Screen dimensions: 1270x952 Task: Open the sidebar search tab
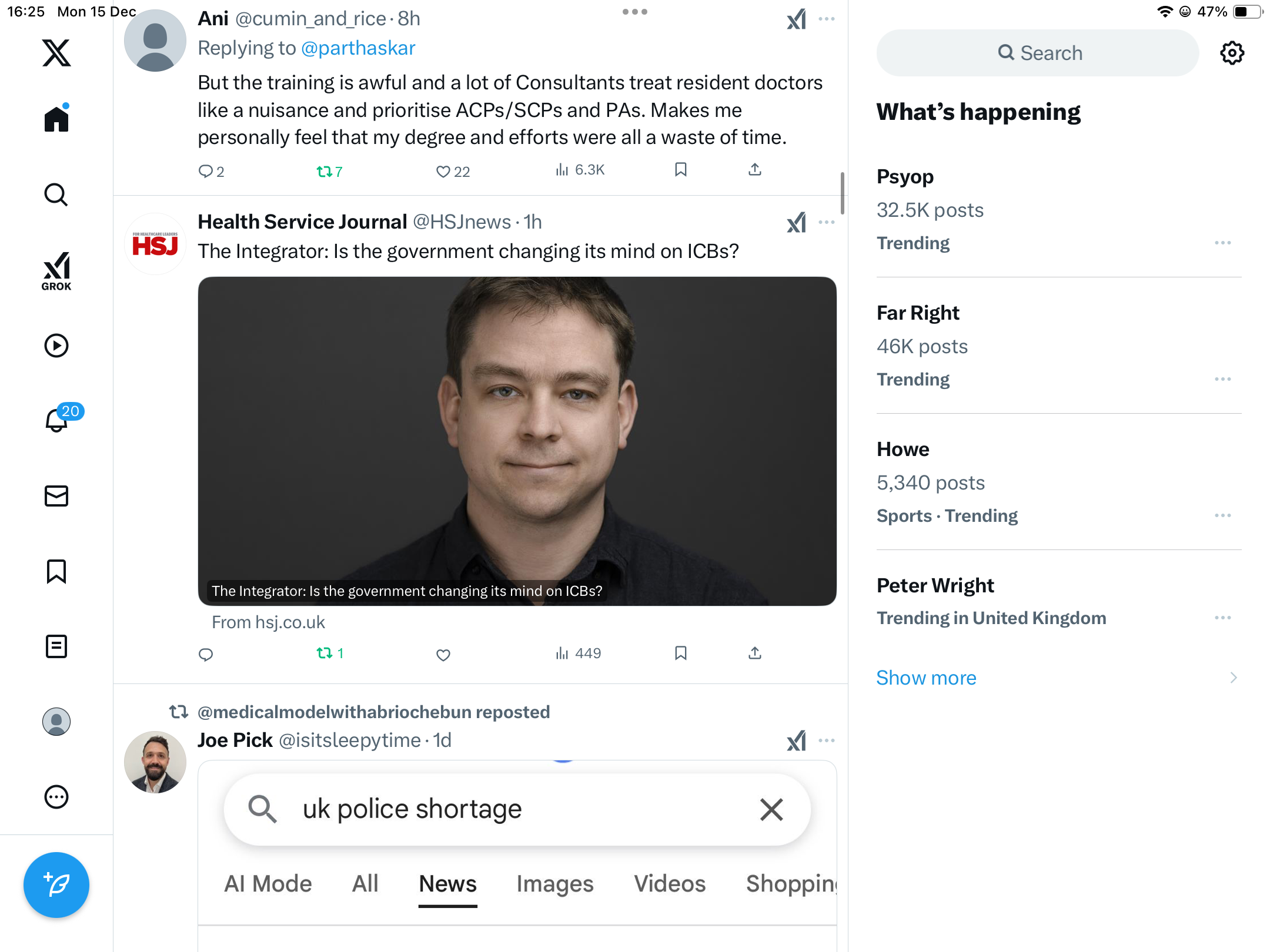pyautogui.click(x=56, y=195)
